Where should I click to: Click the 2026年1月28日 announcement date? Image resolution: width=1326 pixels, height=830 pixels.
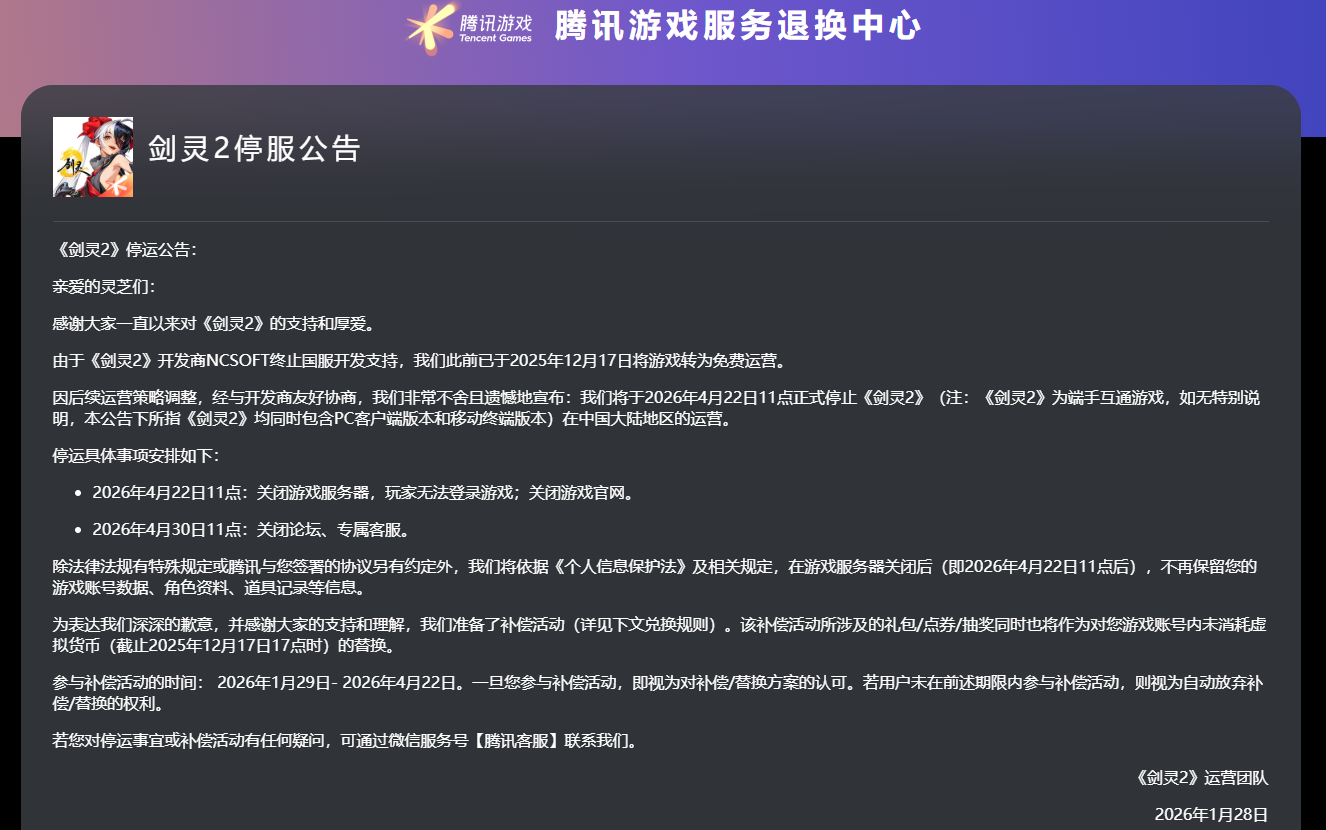[x=1211, y=814]
